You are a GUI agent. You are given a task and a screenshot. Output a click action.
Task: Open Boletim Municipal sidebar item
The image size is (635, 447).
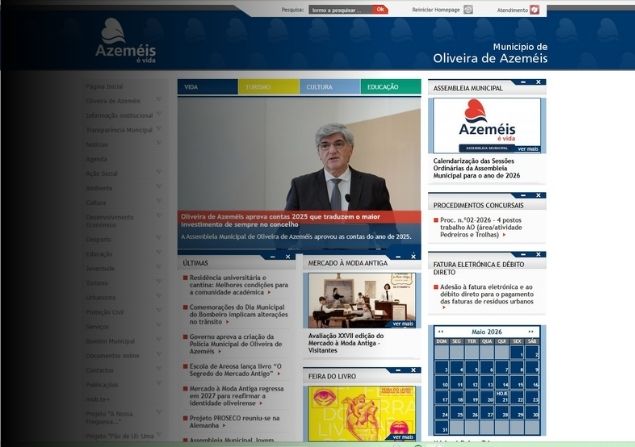[110, 341]
